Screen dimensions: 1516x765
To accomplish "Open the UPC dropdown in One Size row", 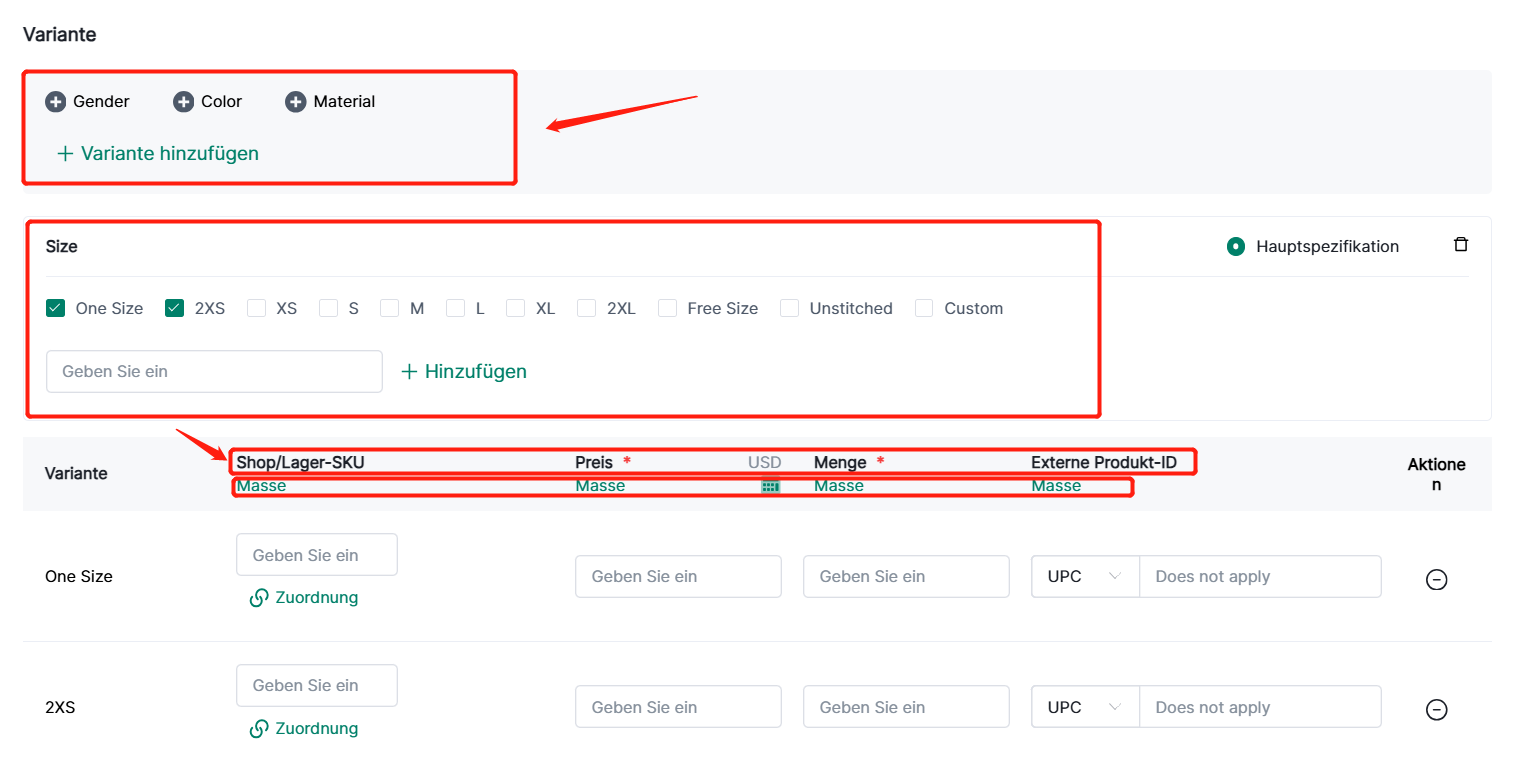I will coord(1085,577).
